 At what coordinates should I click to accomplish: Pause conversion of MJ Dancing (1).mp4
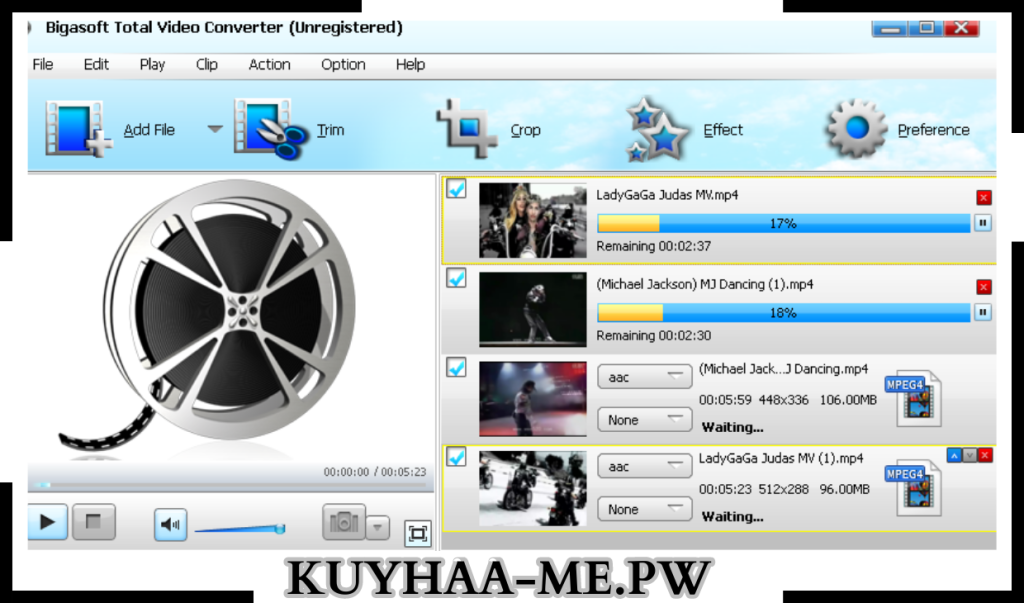tap(983, 312)
